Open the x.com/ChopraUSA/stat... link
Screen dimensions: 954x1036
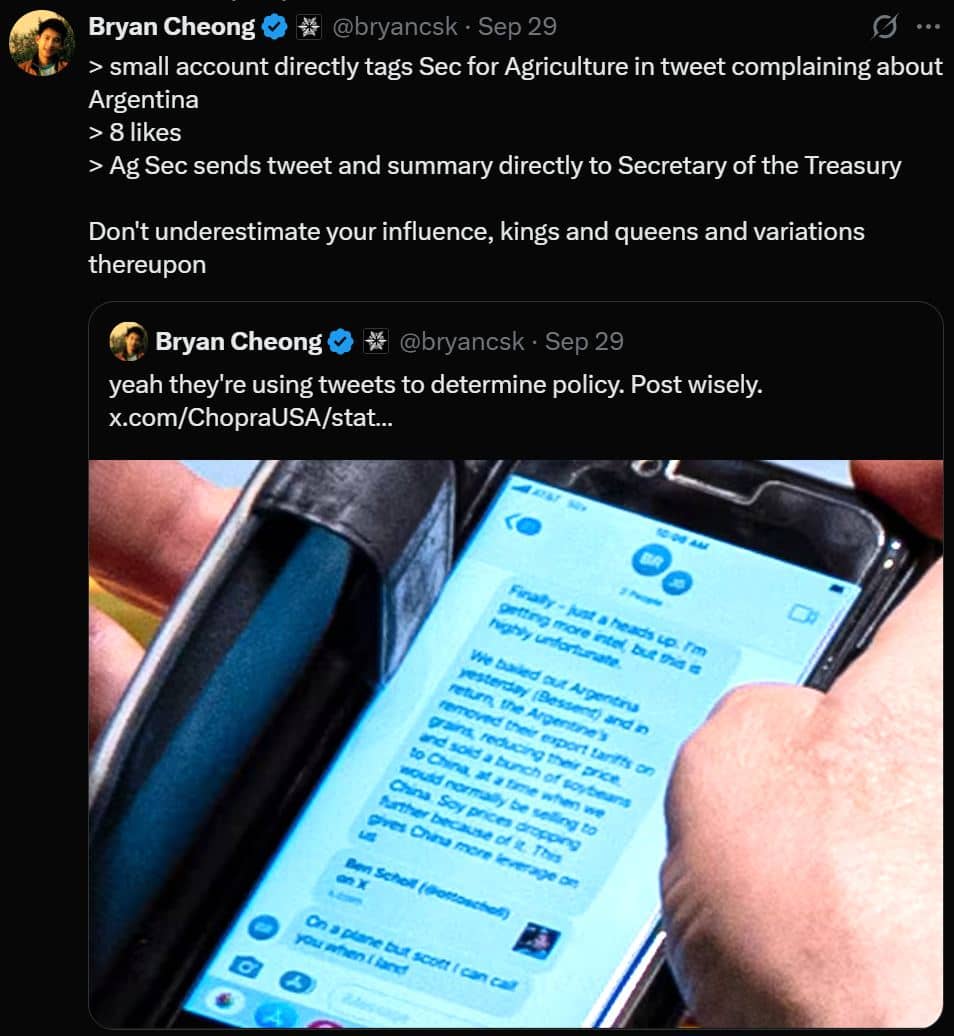coord(250,418)
